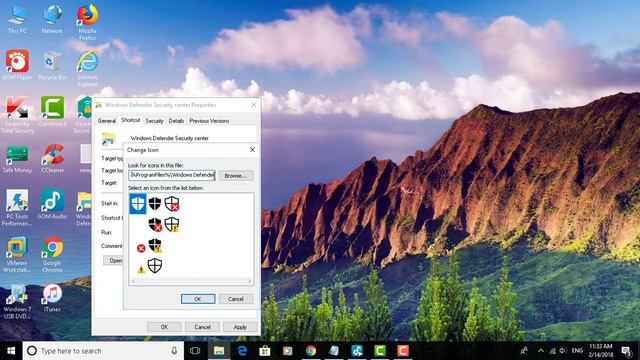Select the blue shield icon in Change Icon list

click(138, 203)
